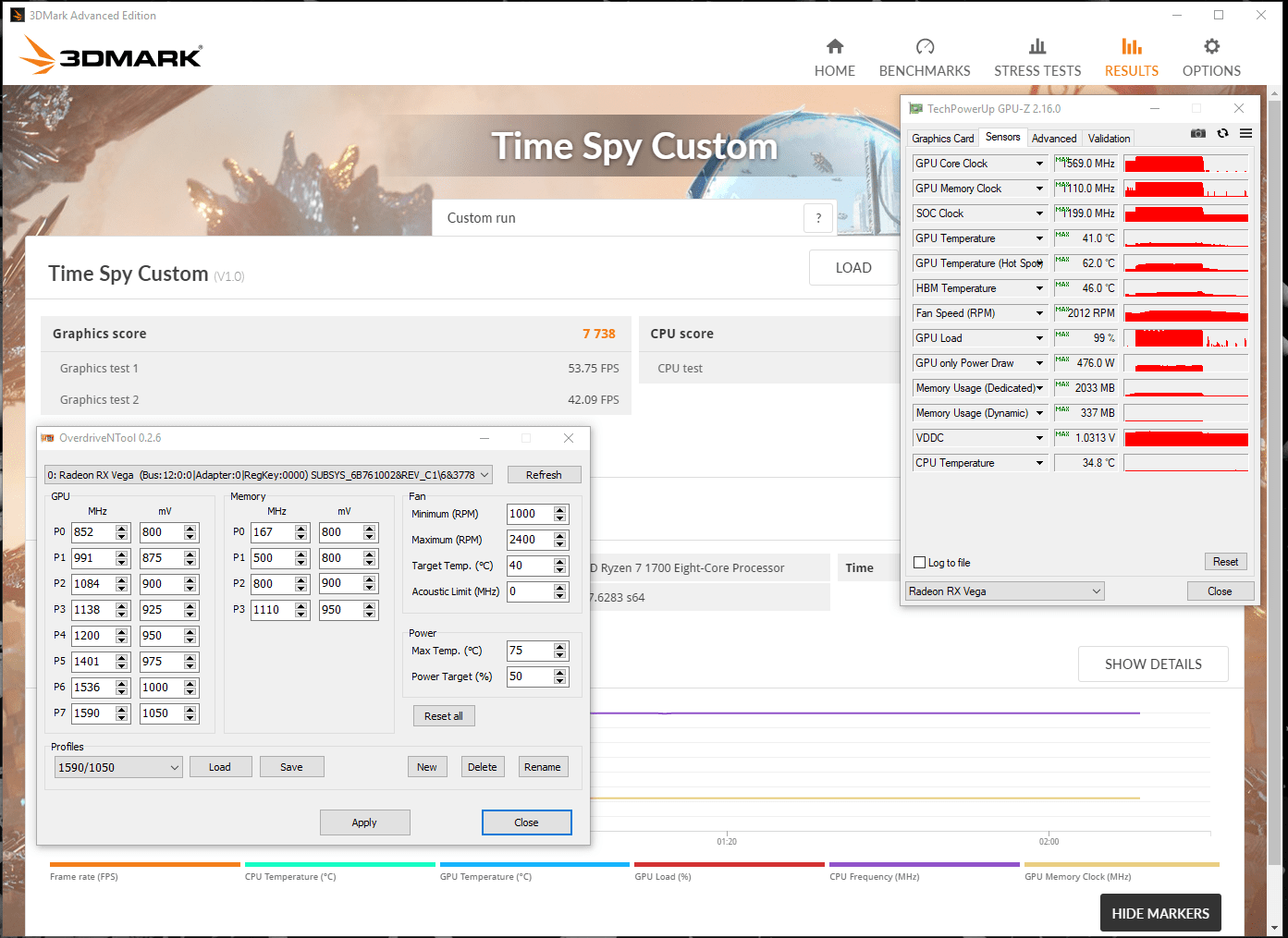
Task: Click Refresh in OverdriveNTool
Action: 544,475
